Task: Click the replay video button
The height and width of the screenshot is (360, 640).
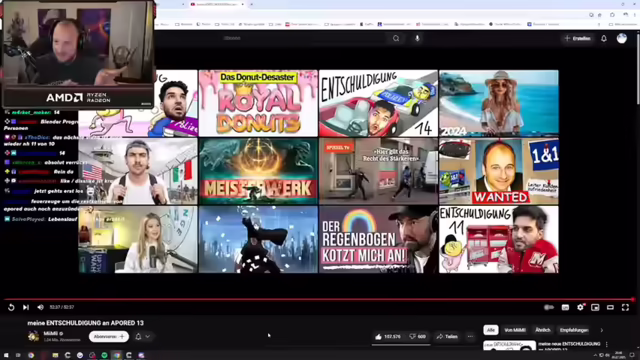Action: tap(11, 307)
